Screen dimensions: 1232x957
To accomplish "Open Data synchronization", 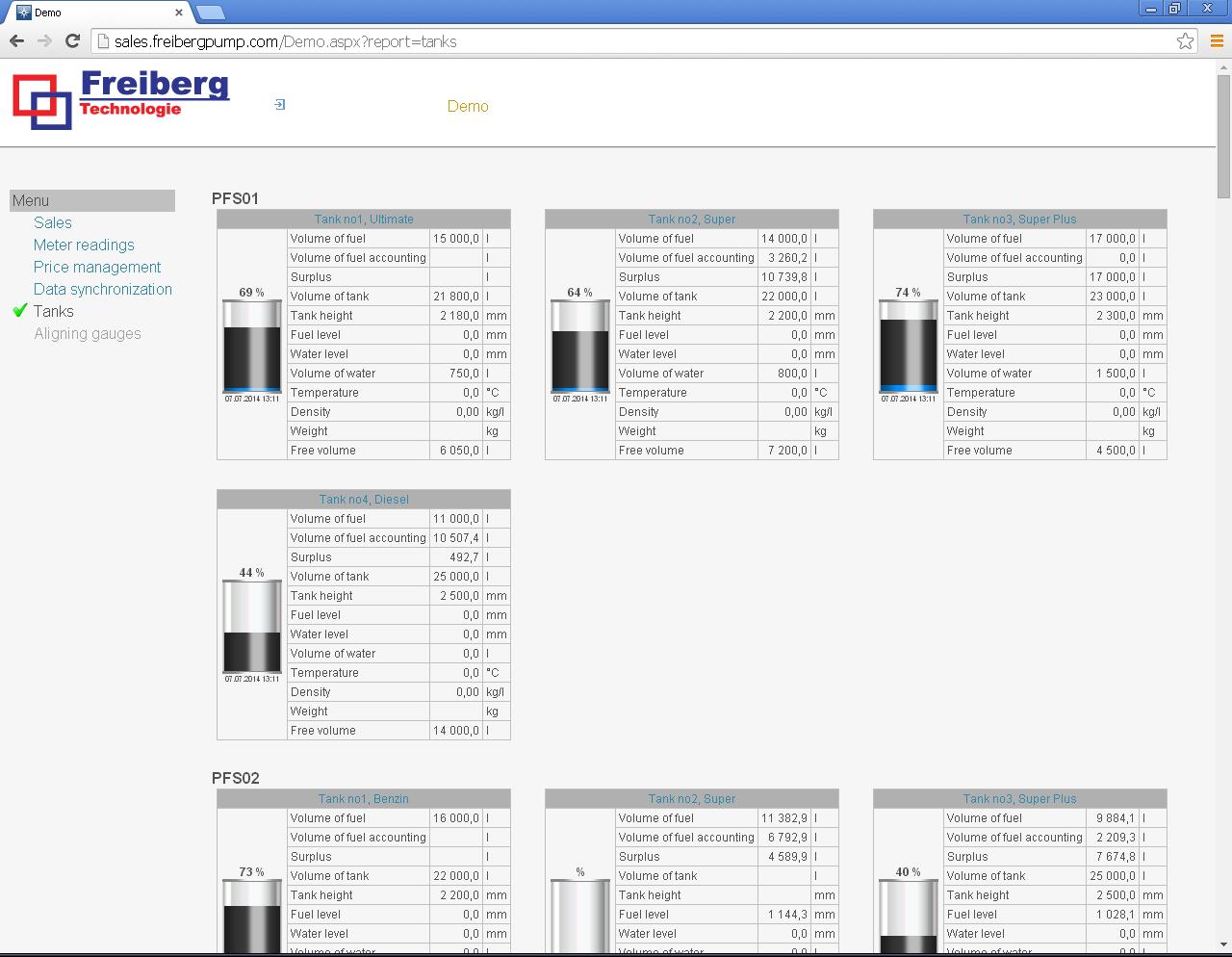I will tap(103, 289).
